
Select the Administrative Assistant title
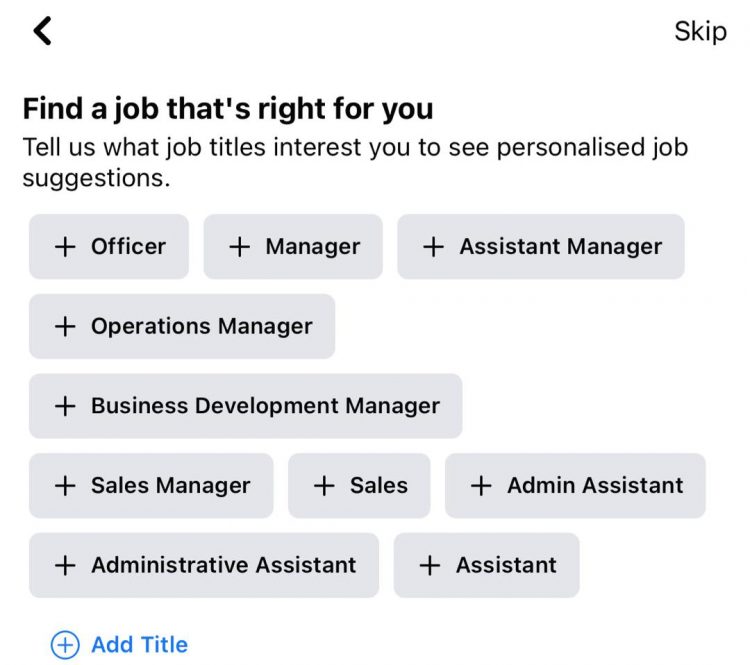(x=204, y=565)
